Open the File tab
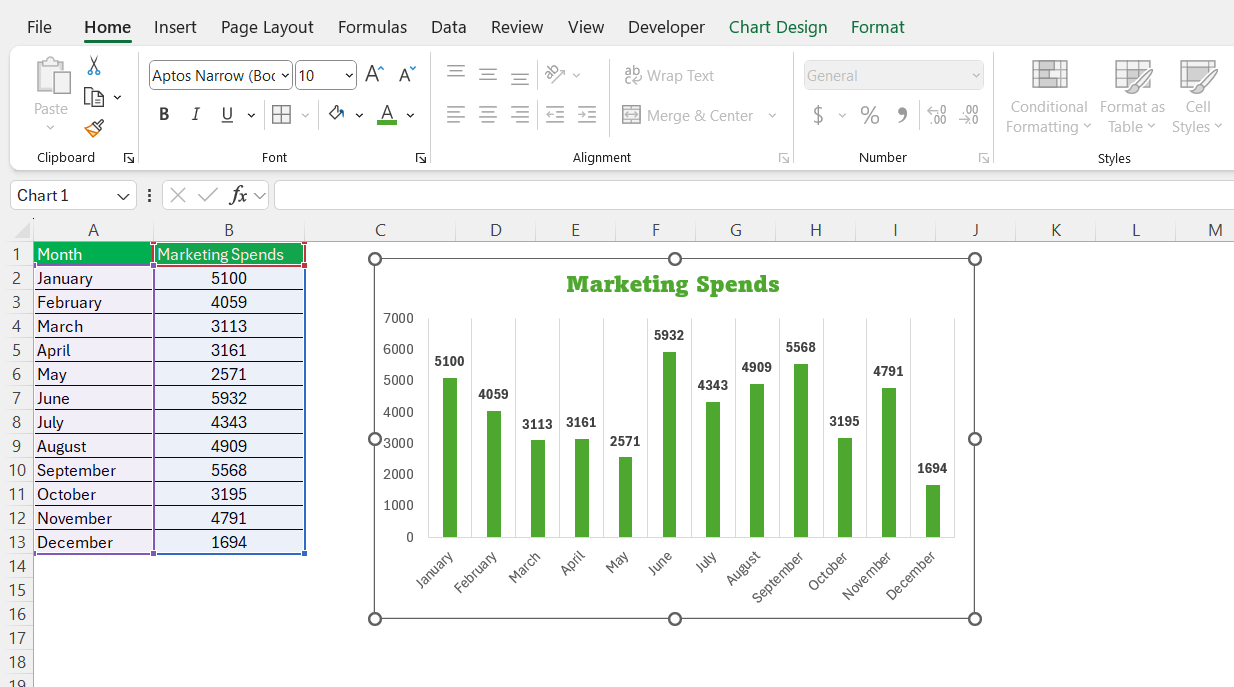This screenshot has width=1234, height=687. [39, 27]
